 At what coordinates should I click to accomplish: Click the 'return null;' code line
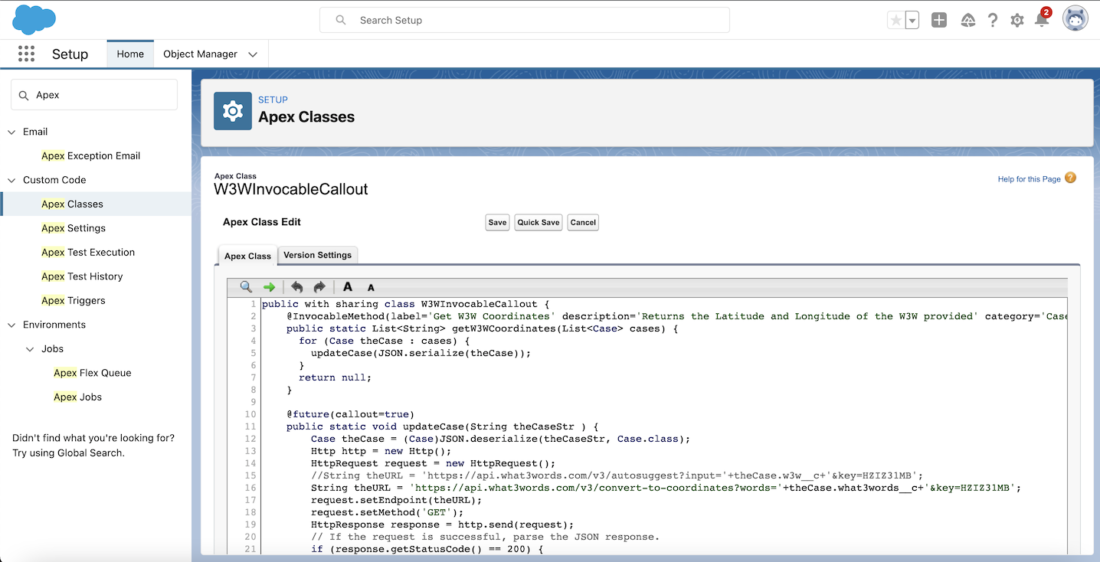click(x=335, y=377)
